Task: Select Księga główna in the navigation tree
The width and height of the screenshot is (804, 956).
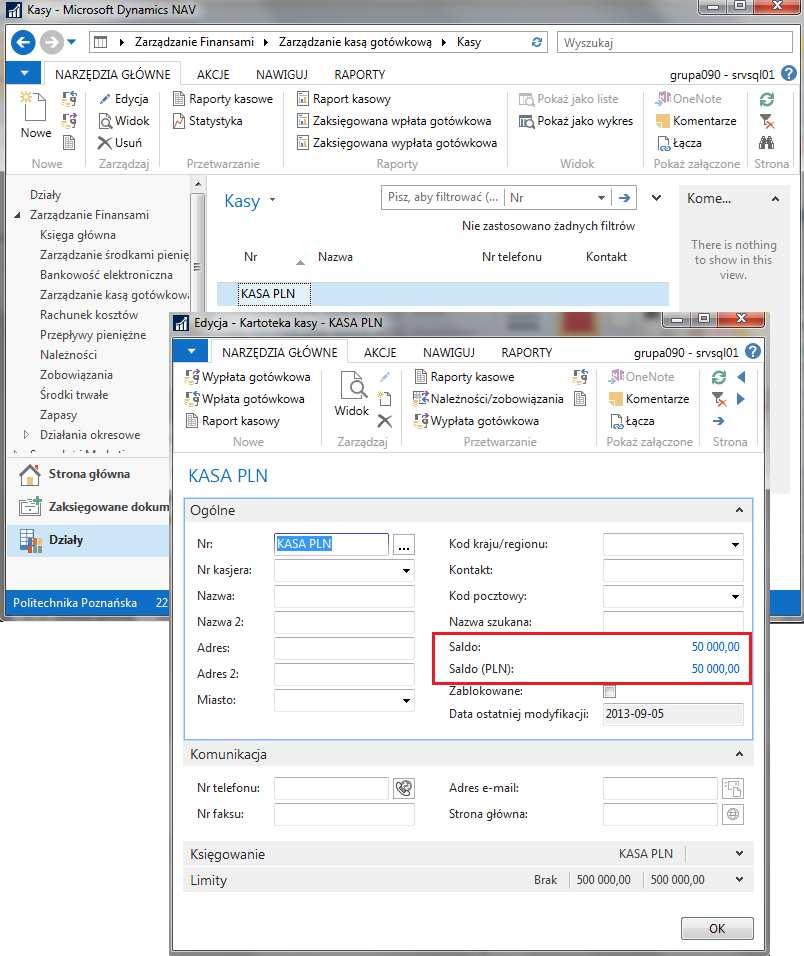Action: point(77,235)
